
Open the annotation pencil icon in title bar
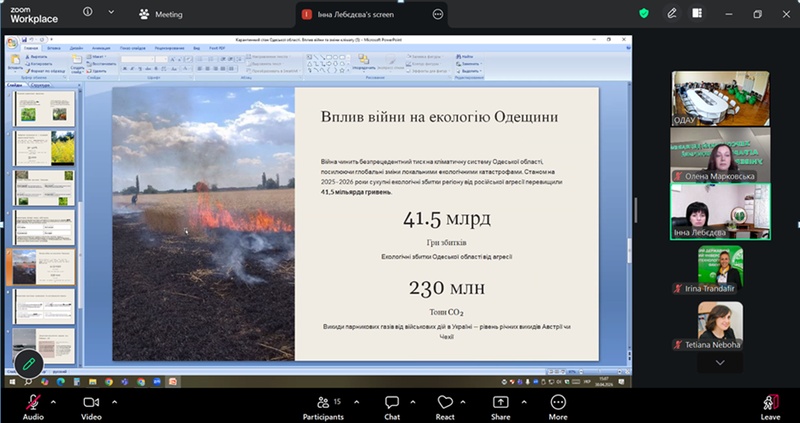coord(672,14)
